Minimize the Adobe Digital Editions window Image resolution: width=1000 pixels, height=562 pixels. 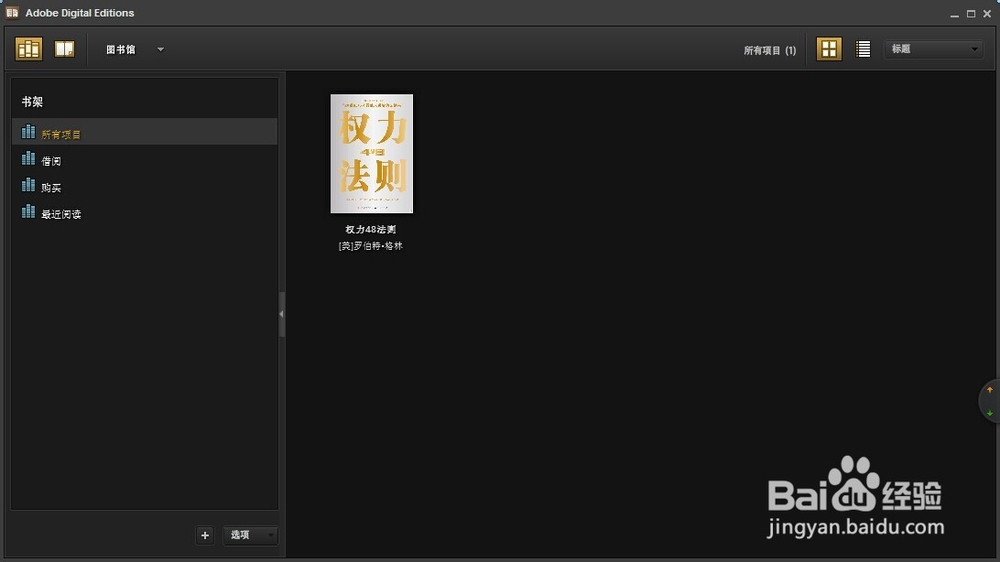point(954,14)
